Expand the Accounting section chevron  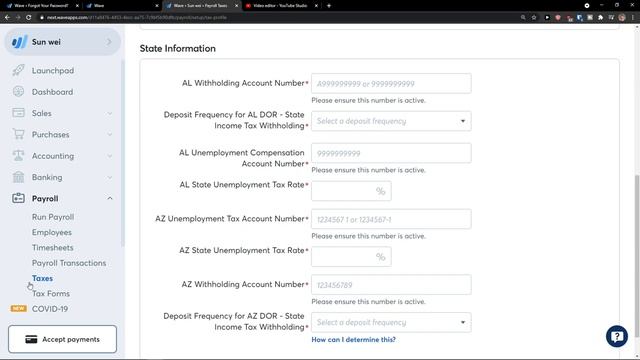[110, 156]
